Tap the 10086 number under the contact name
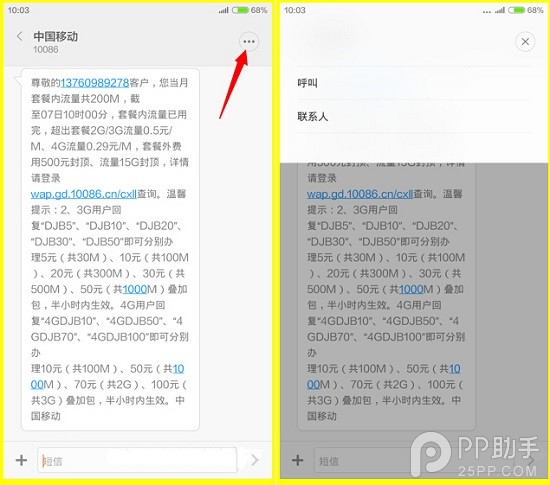The height and width of the screenshot is (485, 550). click(x=46, y=49)
